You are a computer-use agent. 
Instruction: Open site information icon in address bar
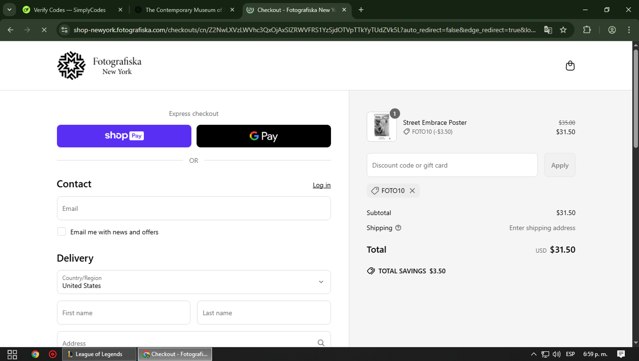coord(64,30)
